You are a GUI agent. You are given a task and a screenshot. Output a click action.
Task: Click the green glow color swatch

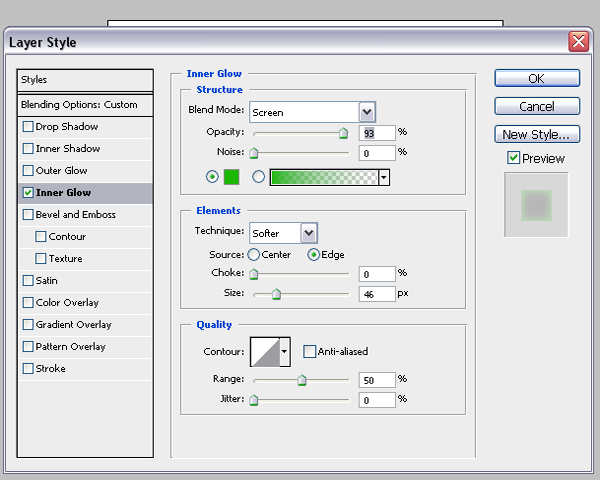(x=232, y=177)
